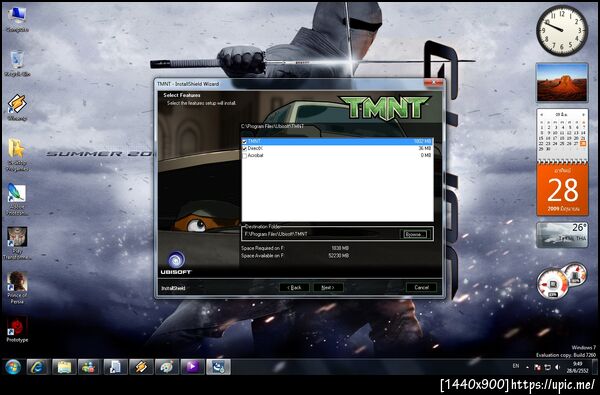Click the network tray icon
600x395 pixels.
(x=547, y=367)
